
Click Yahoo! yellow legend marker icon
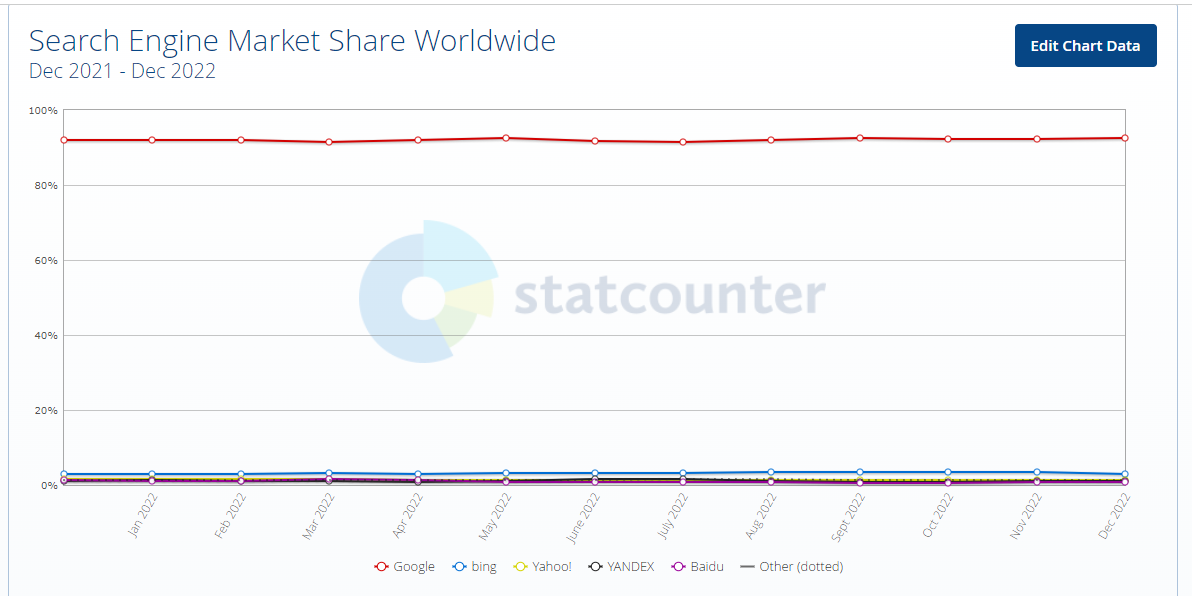tap(520, 566)
